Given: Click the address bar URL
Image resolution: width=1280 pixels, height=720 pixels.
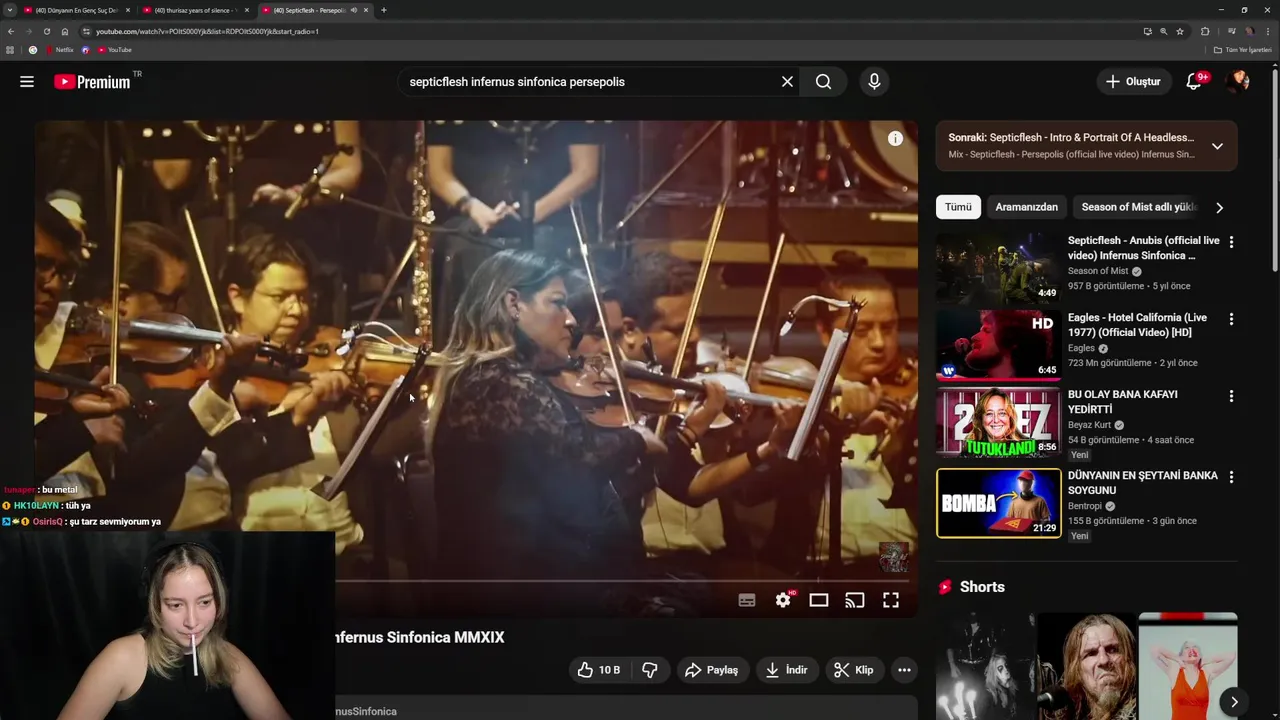Looking at the screenshot, I should coord(208,31).
